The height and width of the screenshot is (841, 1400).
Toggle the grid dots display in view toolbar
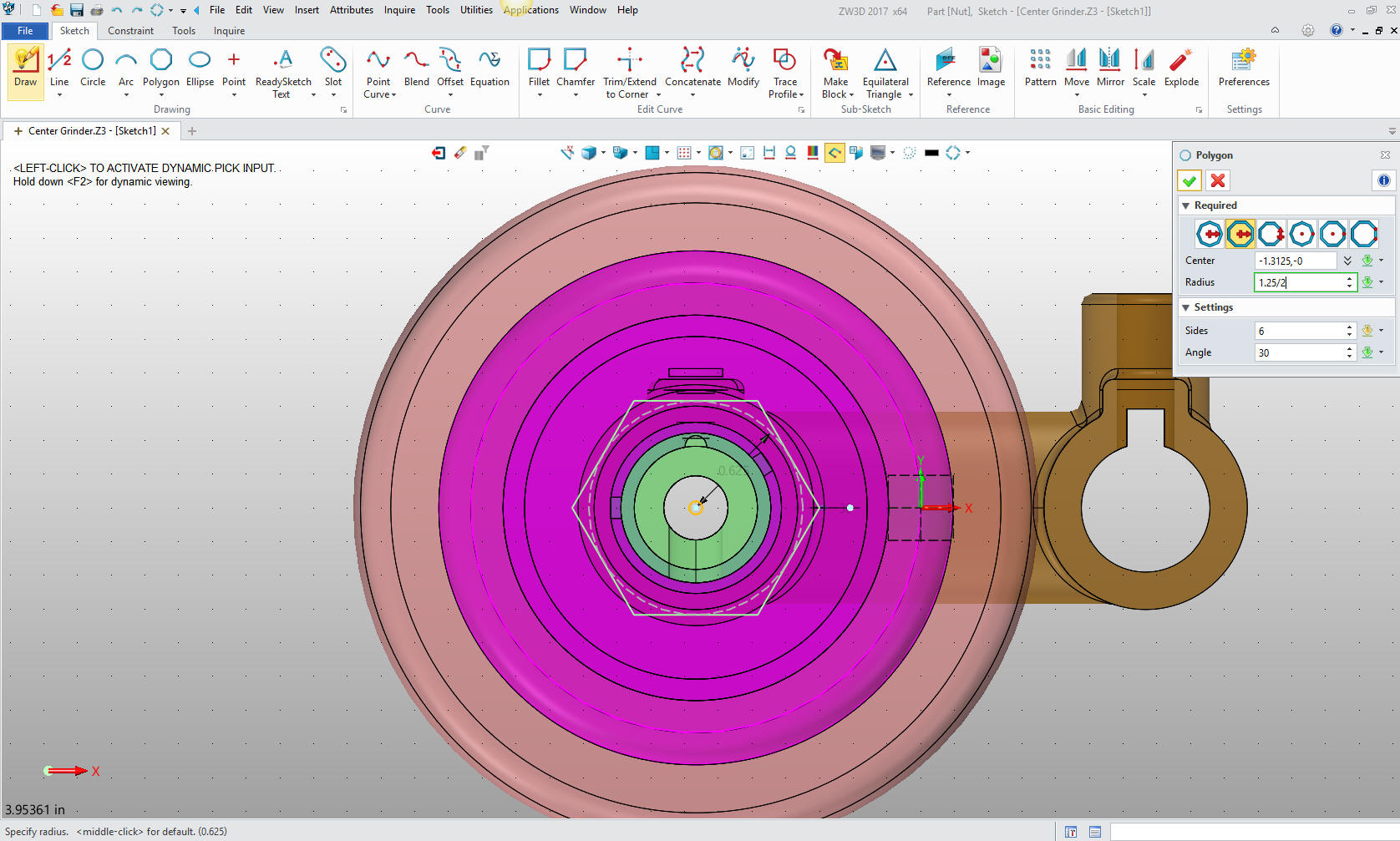pyautogui.click(x=684, y=153)
